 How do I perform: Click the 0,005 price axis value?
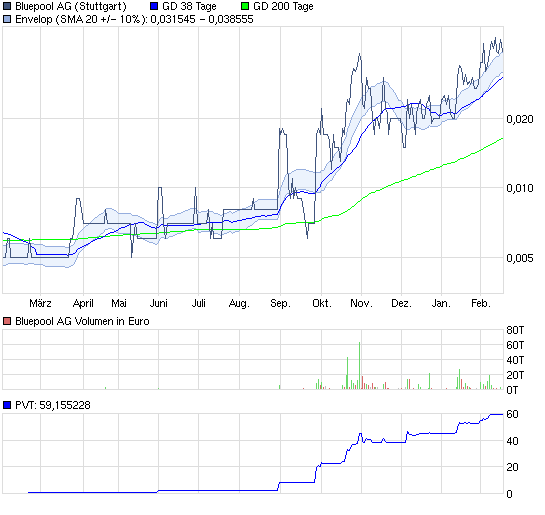[520, 258]
